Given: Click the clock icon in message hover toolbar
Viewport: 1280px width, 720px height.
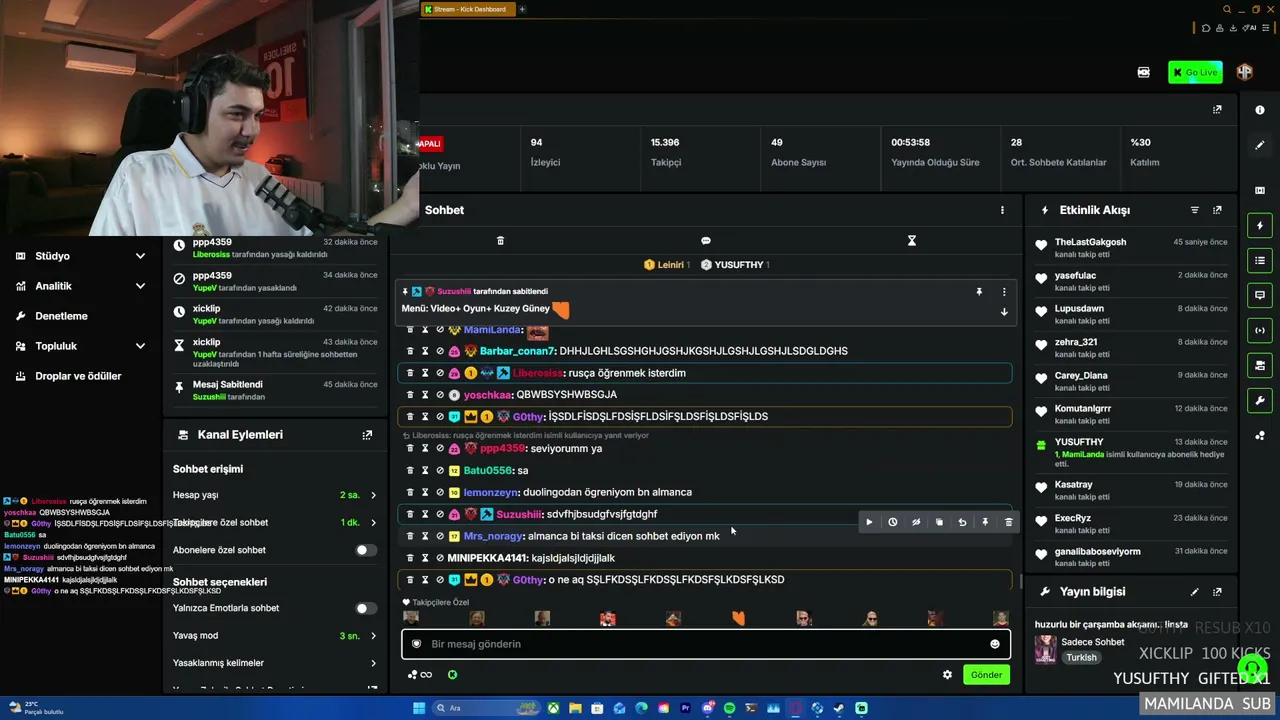Looking at the screenshot, I should 893,522.
